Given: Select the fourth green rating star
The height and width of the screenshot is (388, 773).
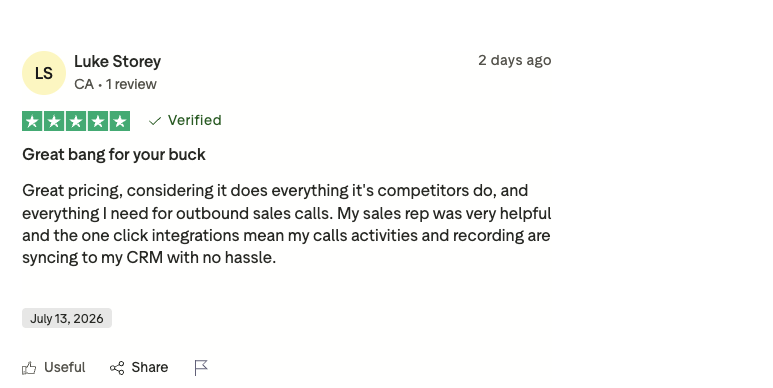Looking at the screenshot, I should 98,121.
